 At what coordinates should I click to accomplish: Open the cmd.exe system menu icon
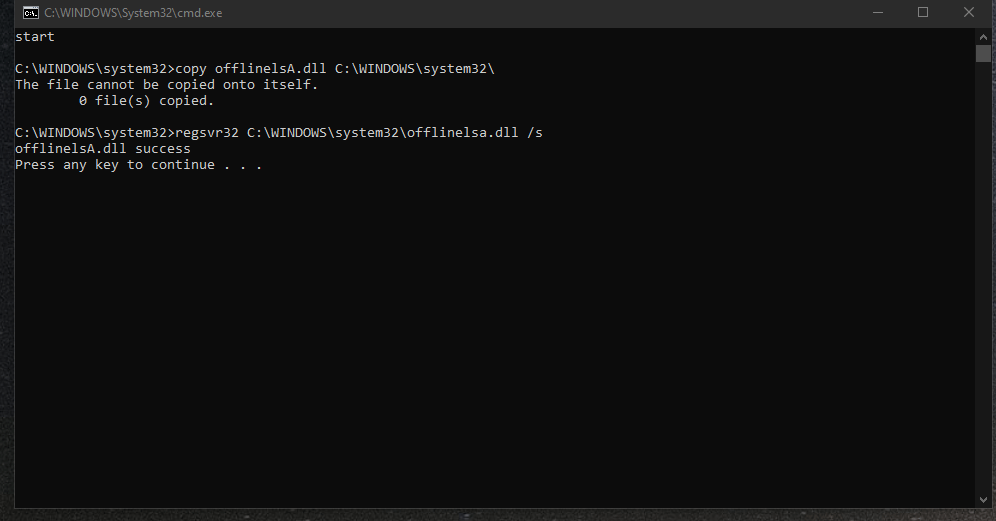pos(30,13)
